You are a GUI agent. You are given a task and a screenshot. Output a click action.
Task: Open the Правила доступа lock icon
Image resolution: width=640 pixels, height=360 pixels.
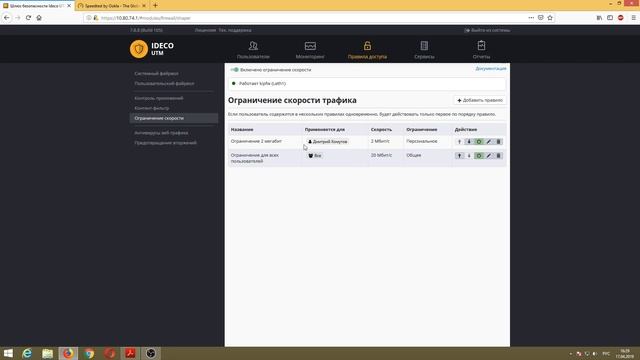[367, 46]
